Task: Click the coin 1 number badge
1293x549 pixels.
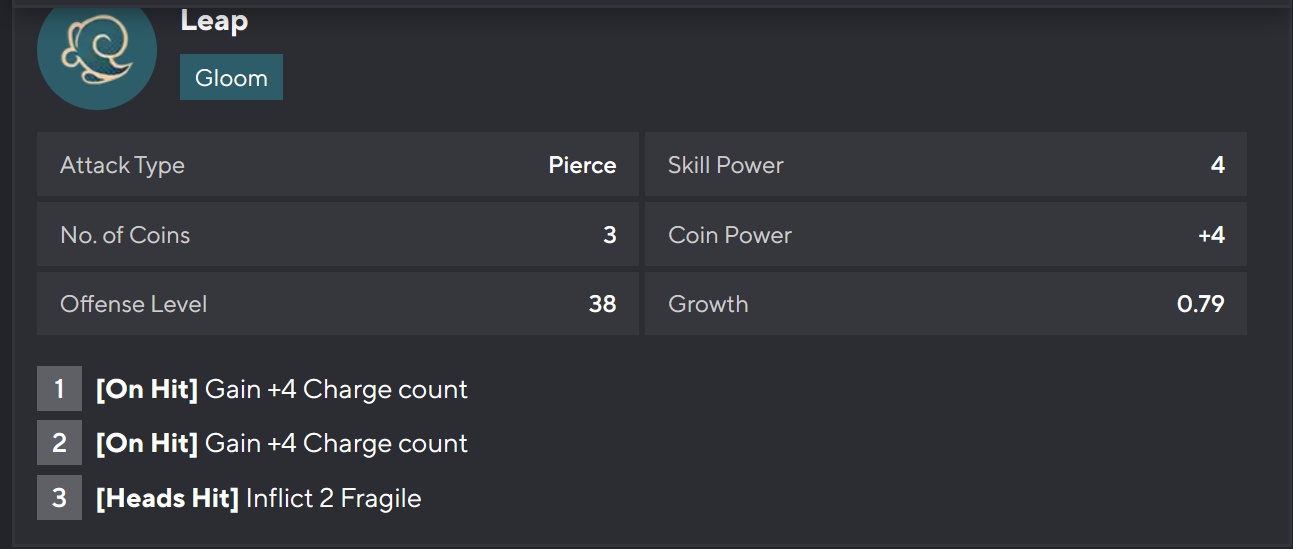Action: pyautogui.click(x=59, y=389)
